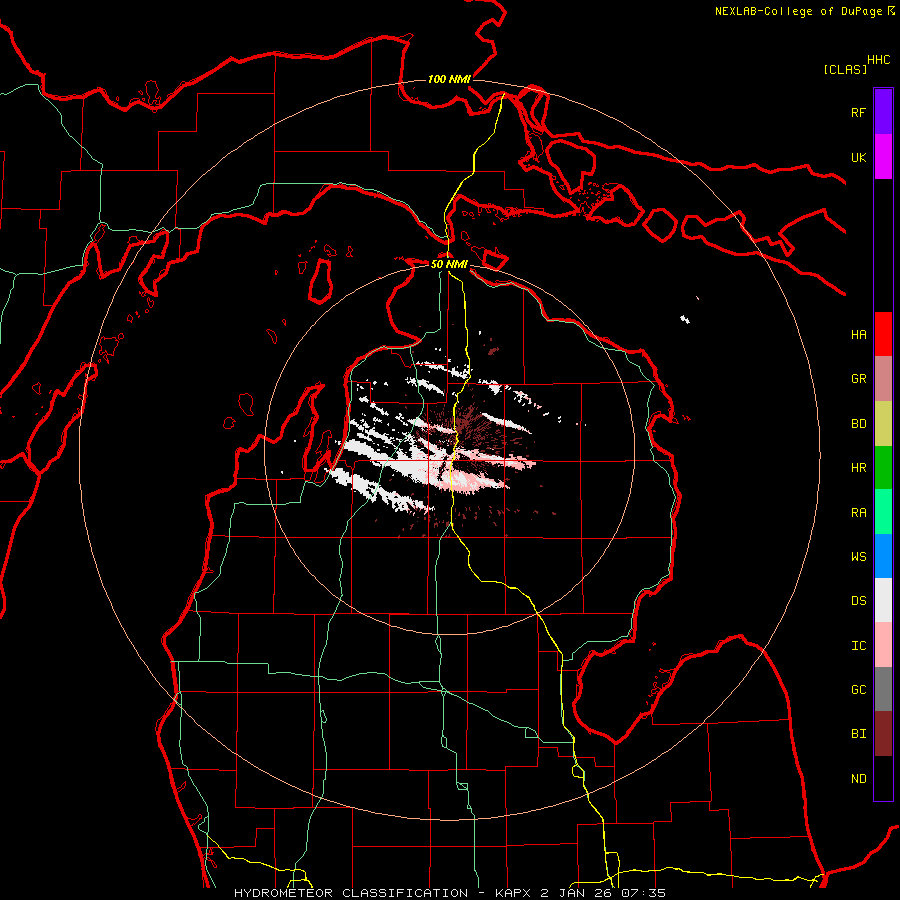Click the HHC legend title
This screenshot has width=900, height=900.
coord(879,60)
